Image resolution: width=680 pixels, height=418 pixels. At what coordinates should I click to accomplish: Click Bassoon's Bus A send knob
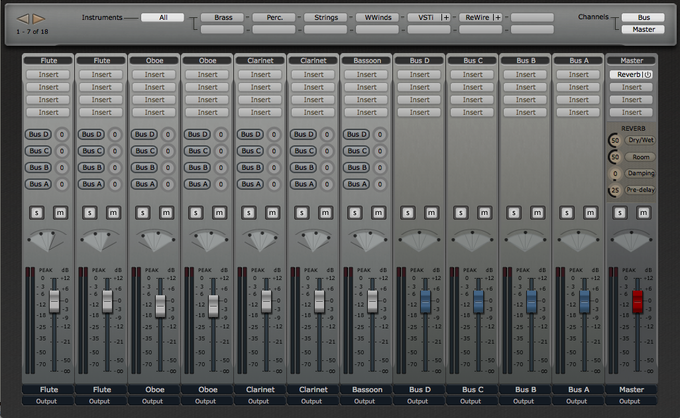[x=380, y=184]
